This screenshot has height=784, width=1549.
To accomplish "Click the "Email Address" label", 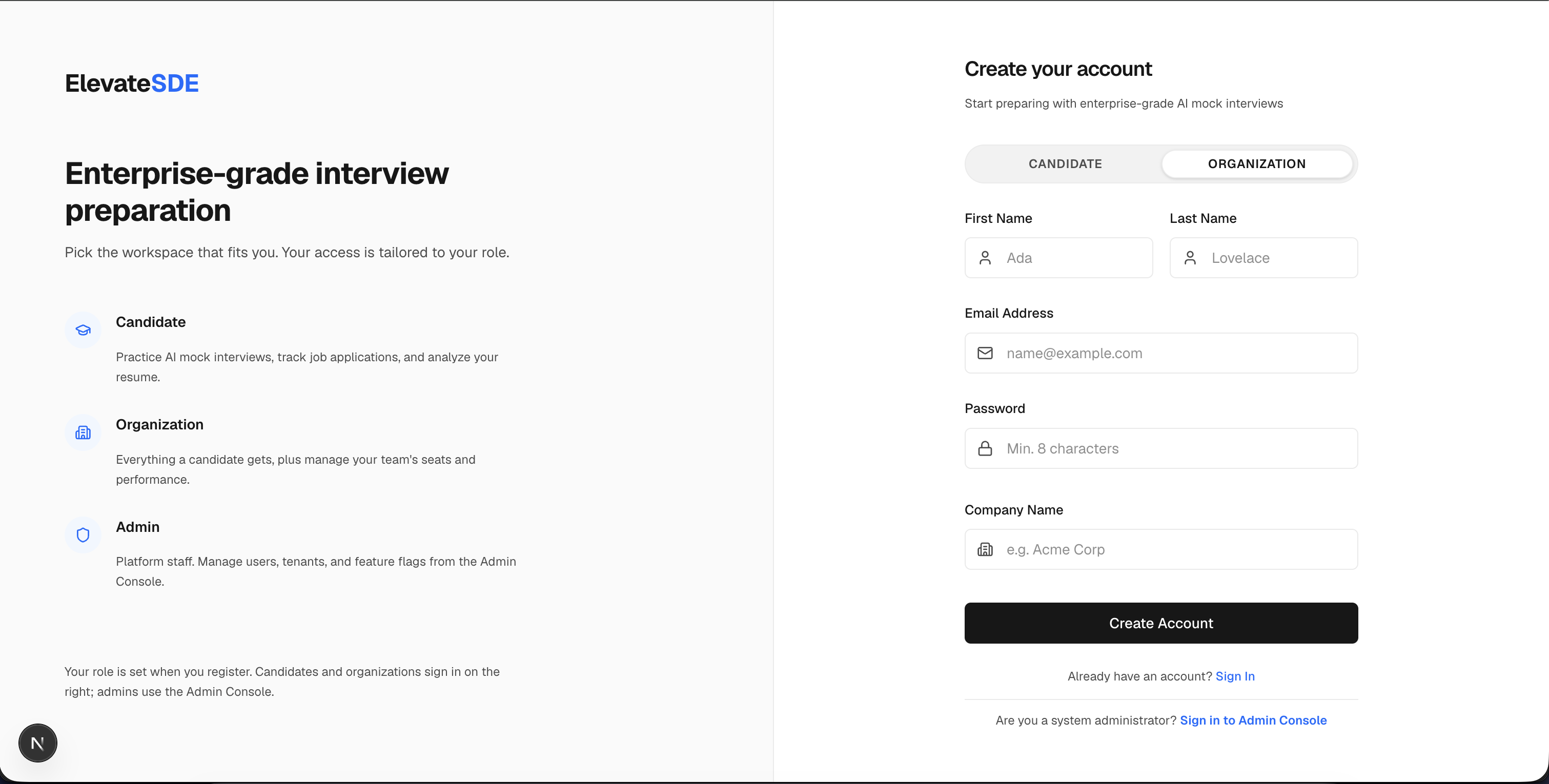I will [x=1009, y=313].
